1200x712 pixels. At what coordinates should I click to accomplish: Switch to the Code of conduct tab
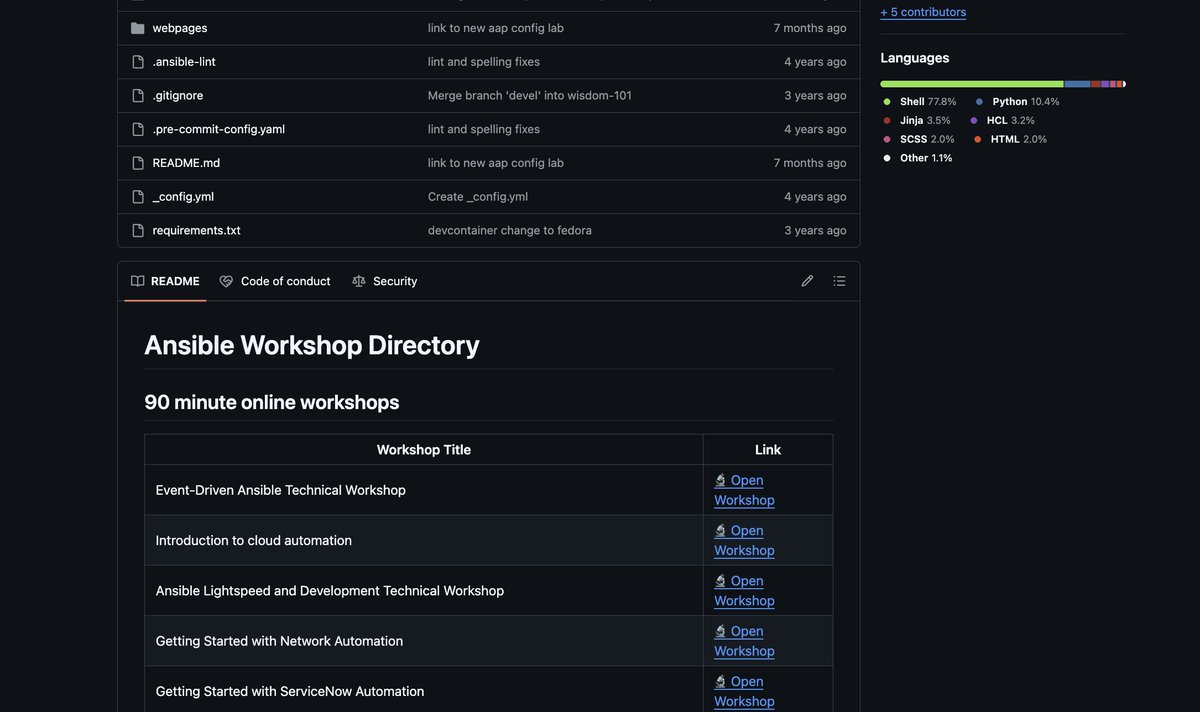[x=285, y=279]
